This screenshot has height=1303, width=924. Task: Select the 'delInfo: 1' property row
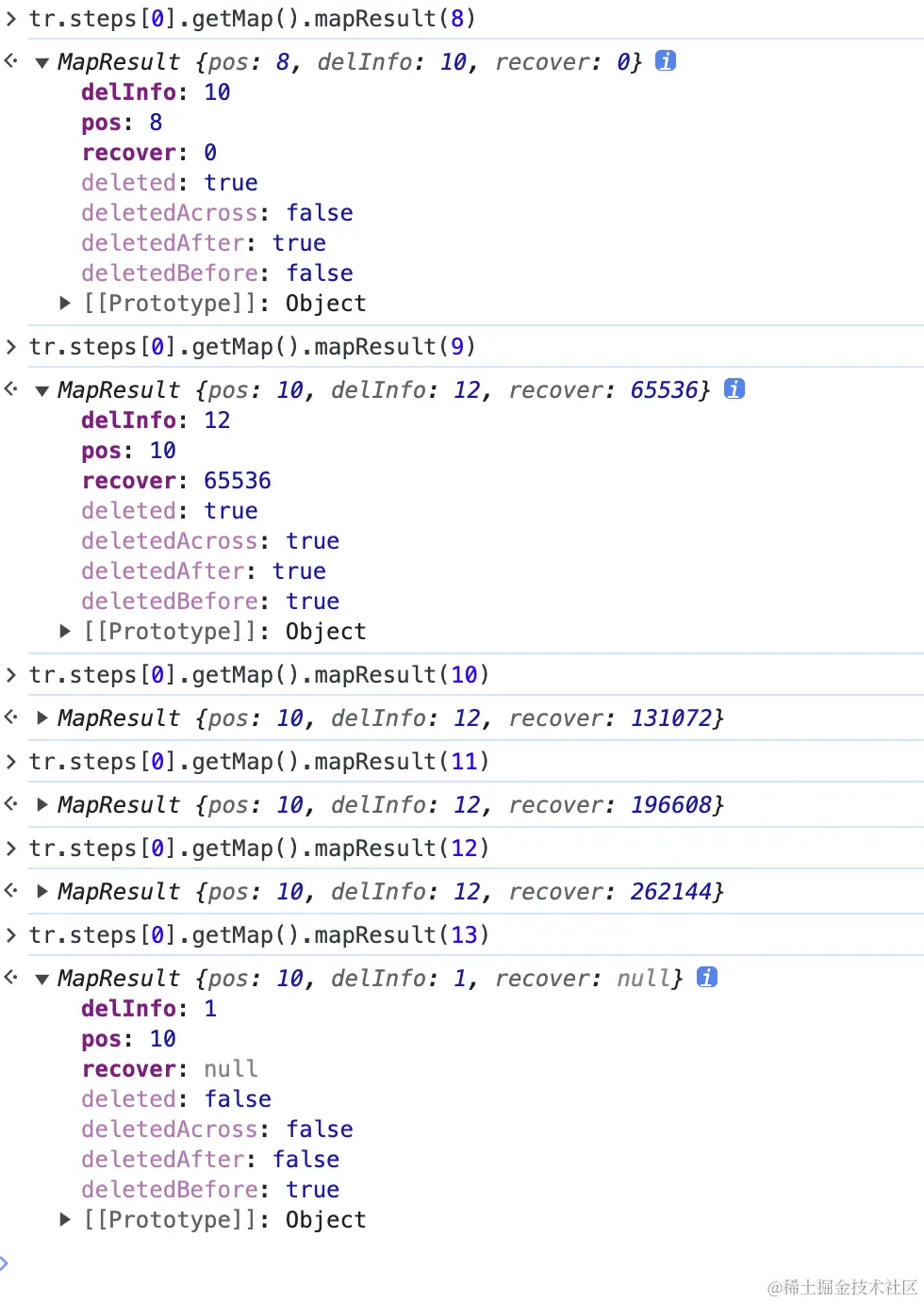pyautogui.click(x=149, y=1009)
